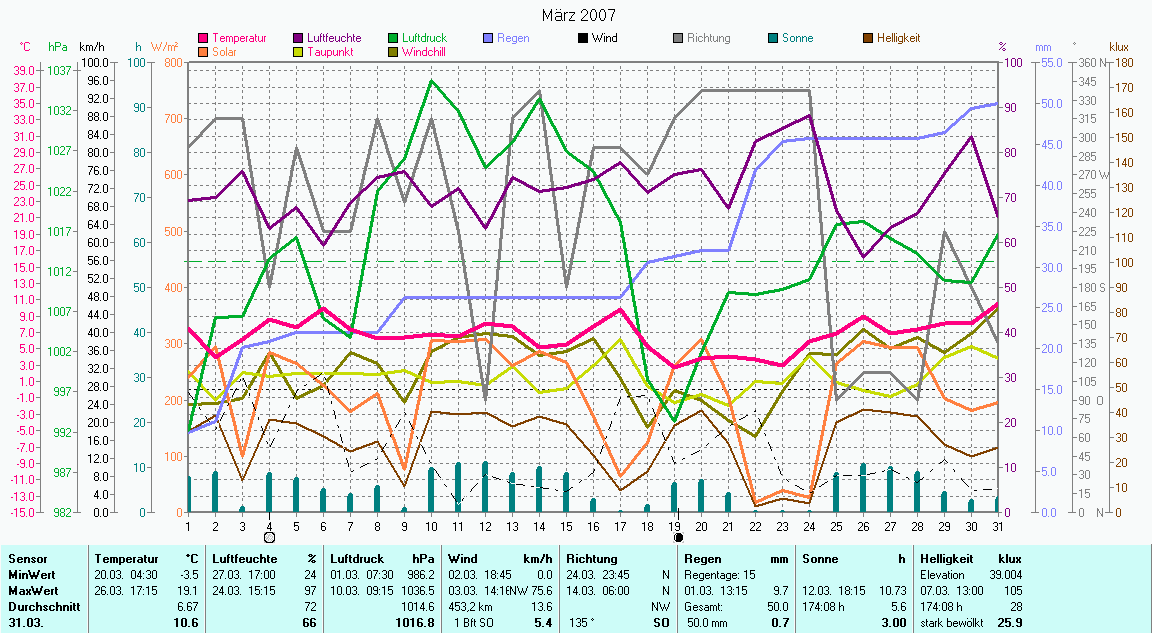
Task: Click the pink Temperatur legend swatch
Action: click(x=205, y=38)
